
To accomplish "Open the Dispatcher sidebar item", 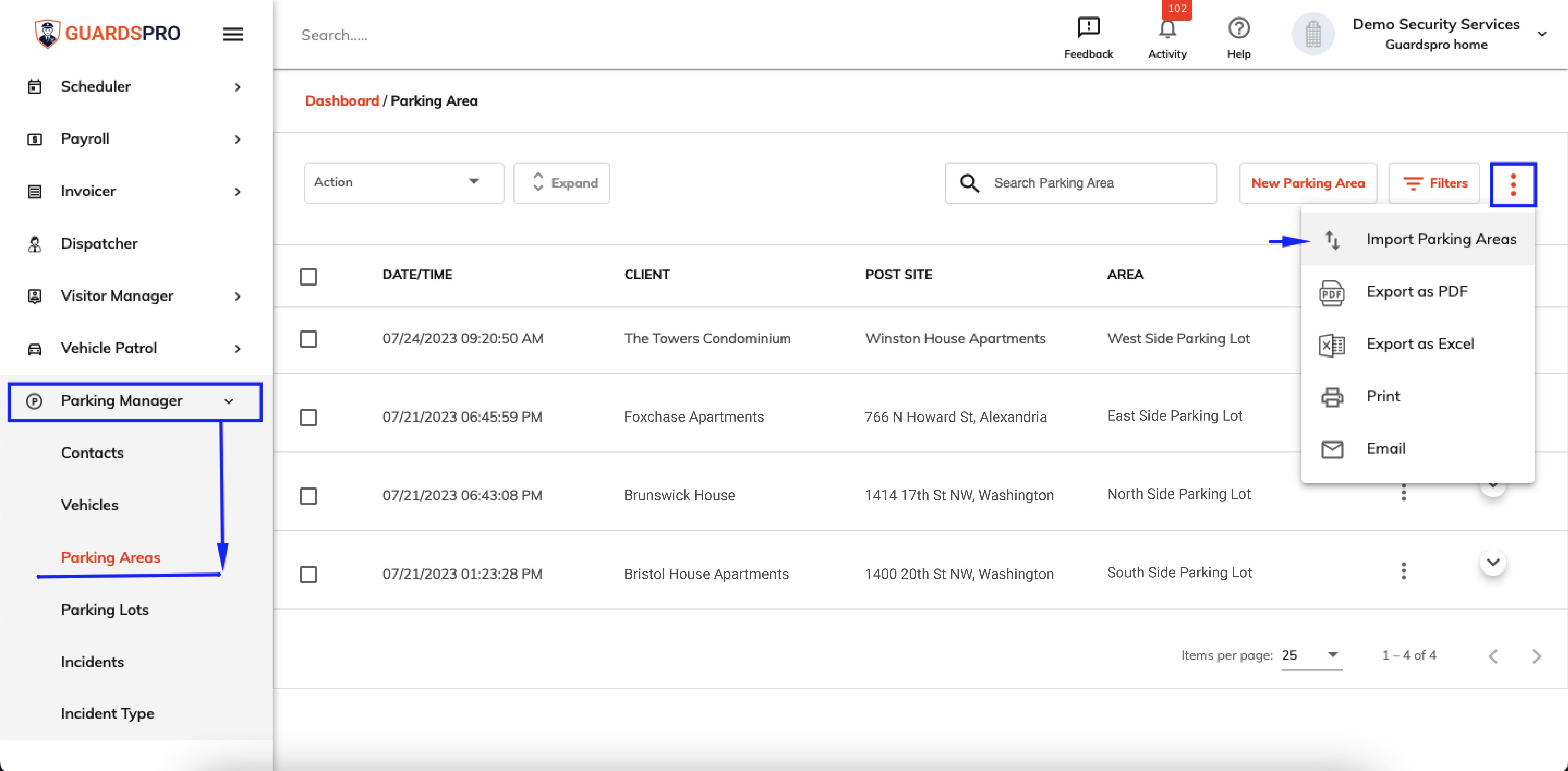I will tap(99, 244).
